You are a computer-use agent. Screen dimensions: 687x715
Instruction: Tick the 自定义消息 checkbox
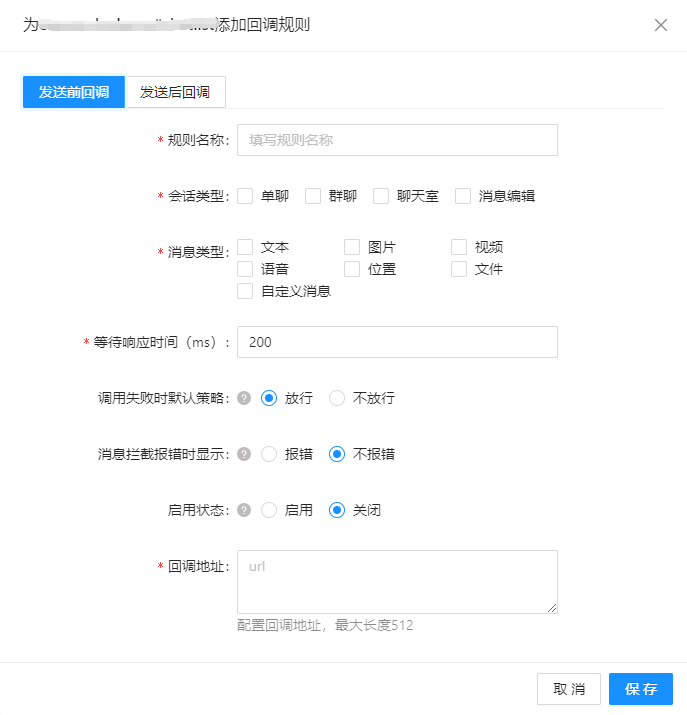point(245,291)
